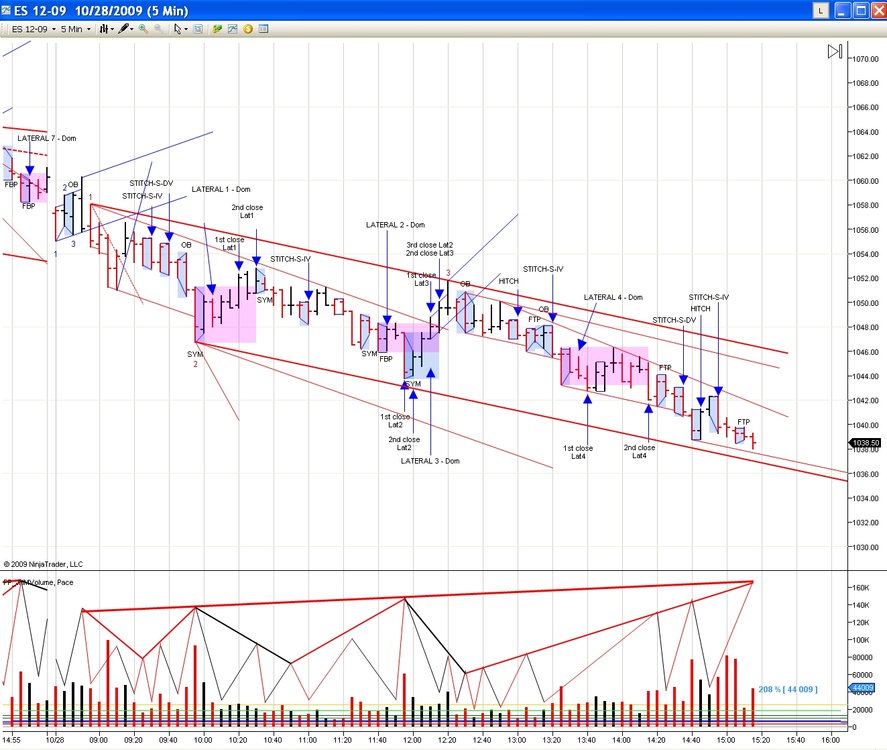Click the window icon in title bar
887x750 pixels.
pyautogui.click(x=6, y=10)
